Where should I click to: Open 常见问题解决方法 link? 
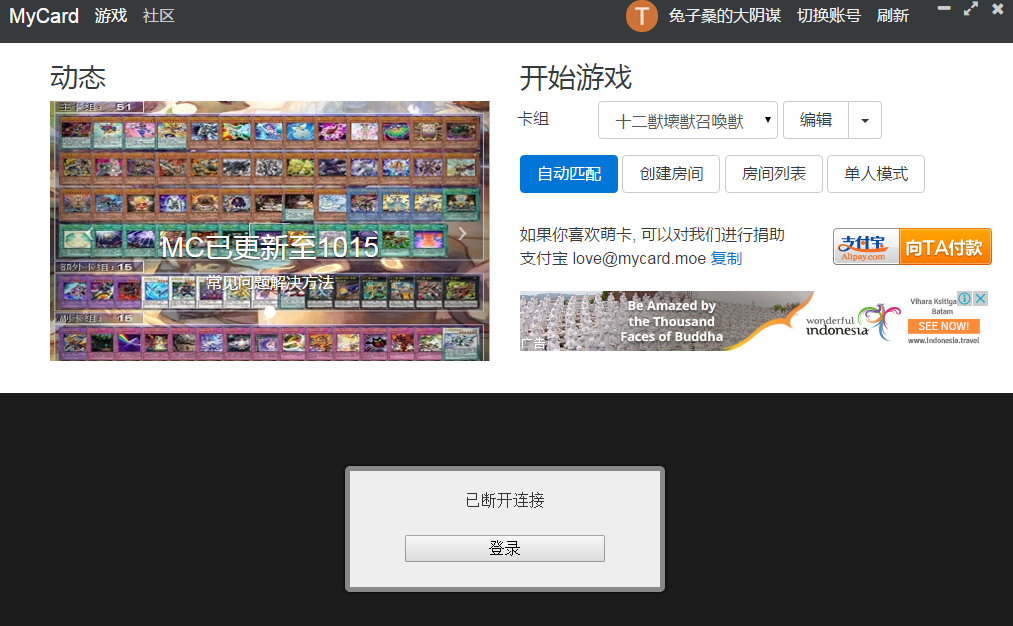coord(269,282)
